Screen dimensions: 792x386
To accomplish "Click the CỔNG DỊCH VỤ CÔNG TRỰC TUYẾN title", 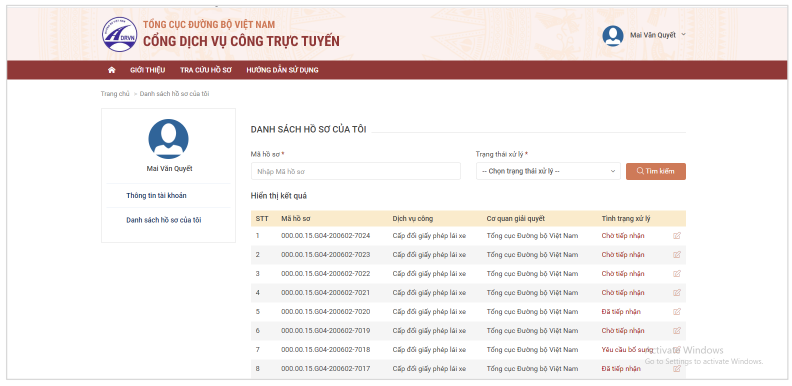I will 241,41.
